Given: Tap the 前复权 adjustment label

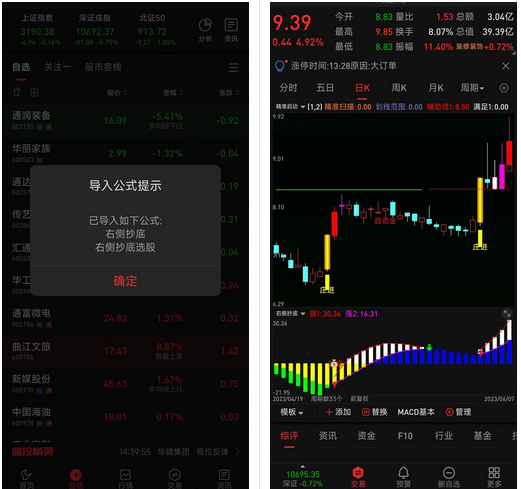Looking at the screenshot, I should pos(359,399).
